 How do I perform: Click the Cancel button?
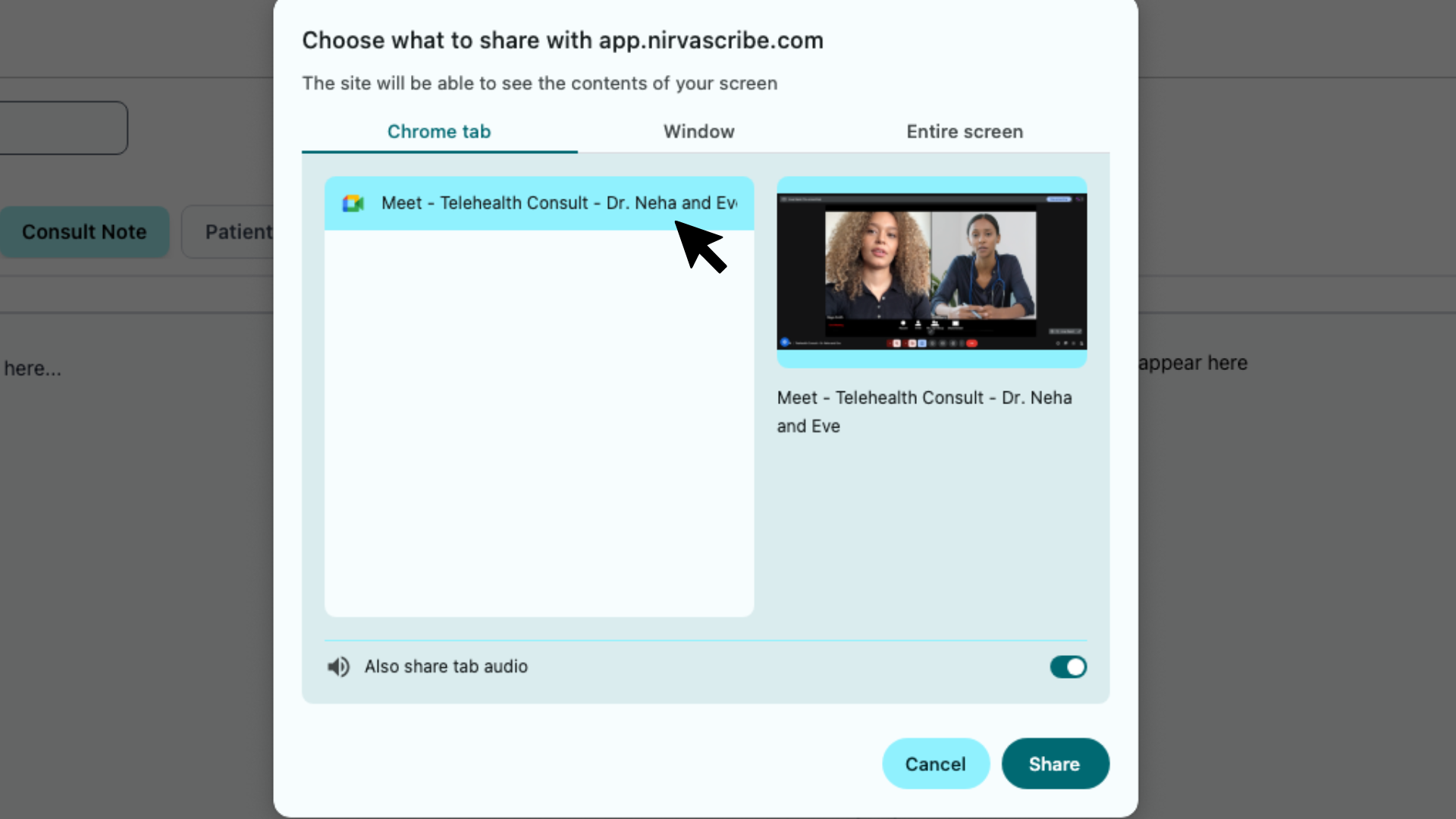pos(935,764)
